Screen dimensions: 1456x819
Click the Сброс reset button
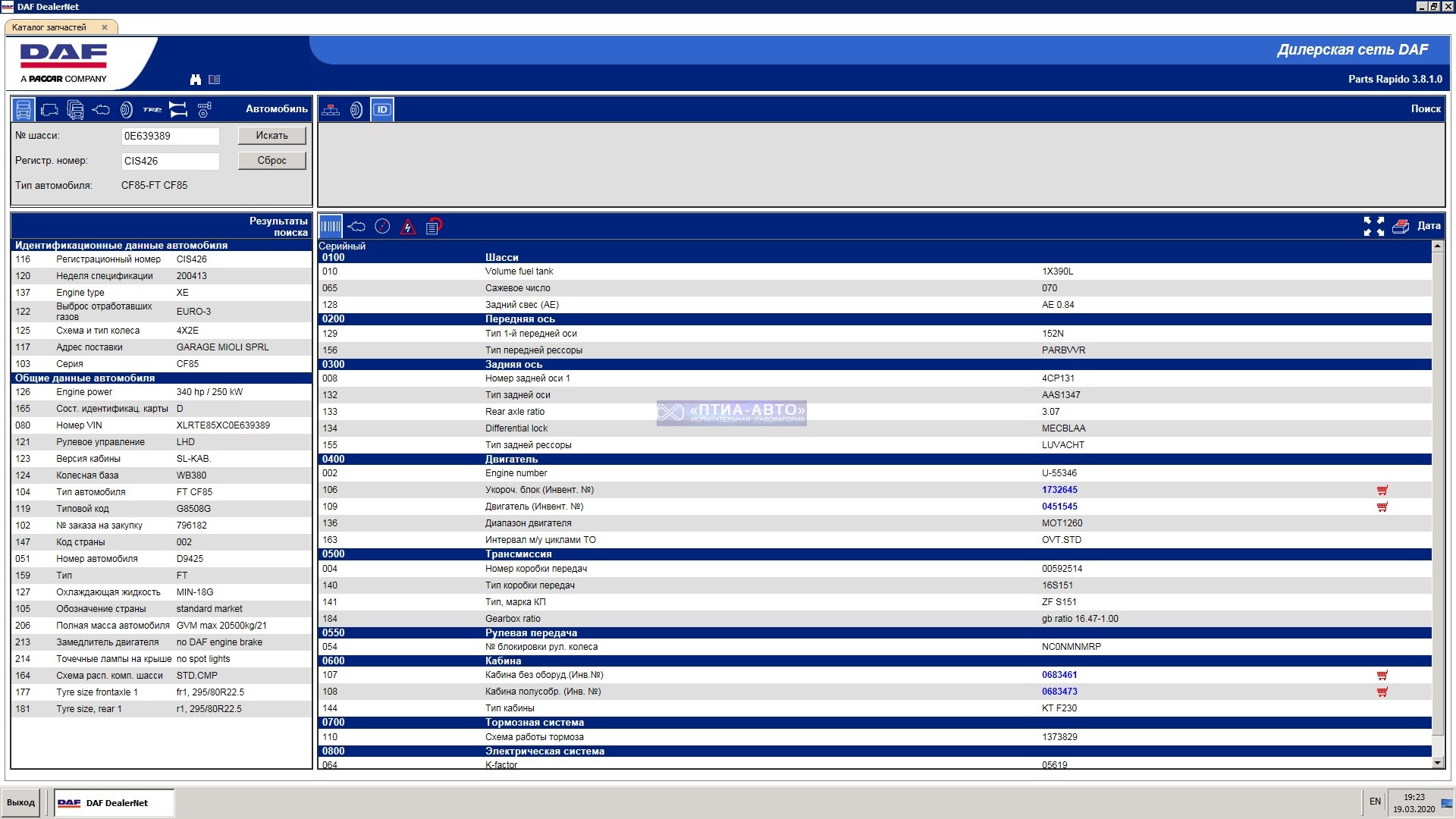271,161
